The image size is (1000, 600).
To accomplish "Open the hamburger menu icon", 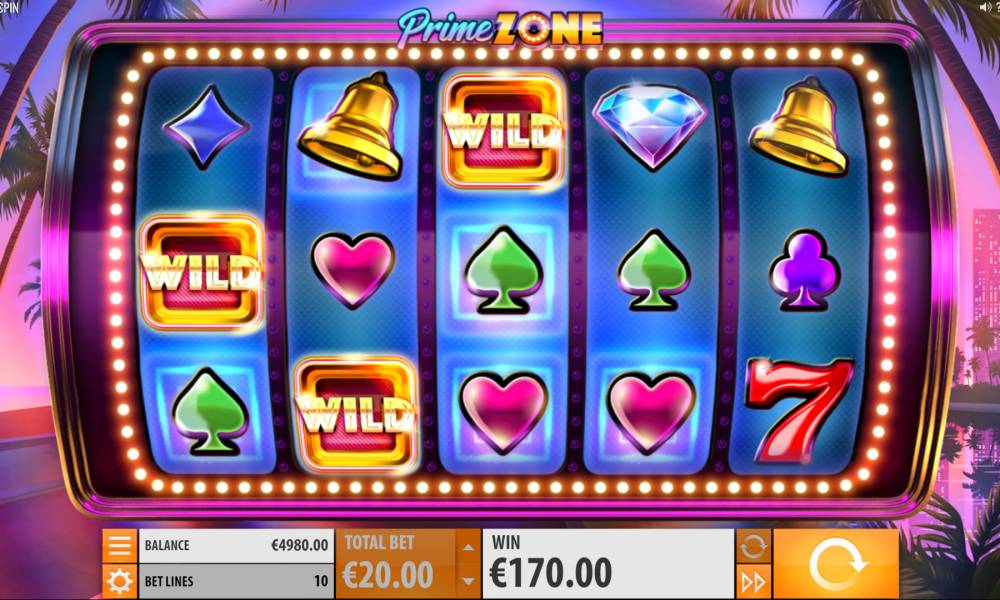I will coord(120,545).
